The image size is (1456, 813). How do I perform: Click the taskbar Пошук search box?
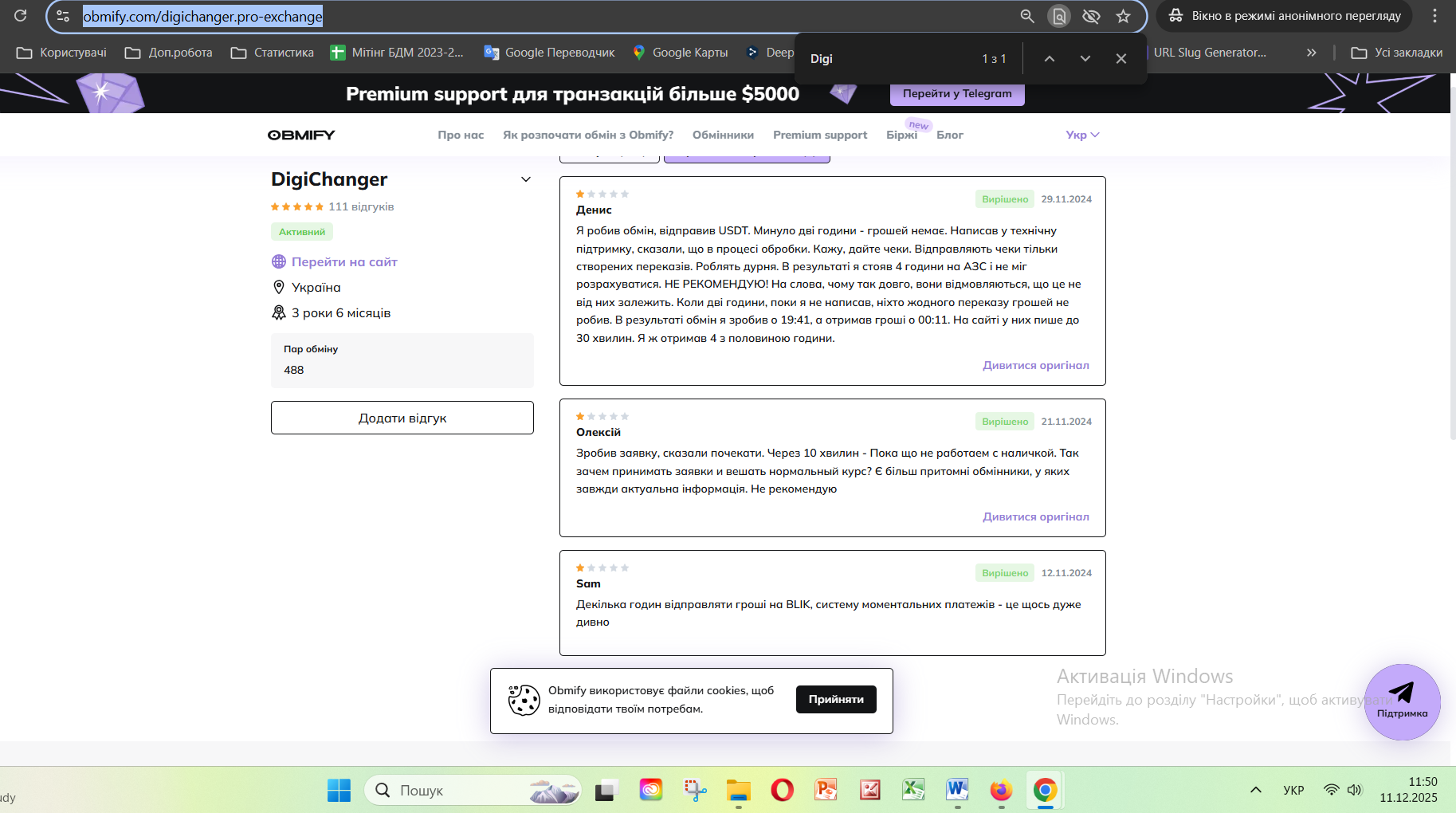point(473,791)
